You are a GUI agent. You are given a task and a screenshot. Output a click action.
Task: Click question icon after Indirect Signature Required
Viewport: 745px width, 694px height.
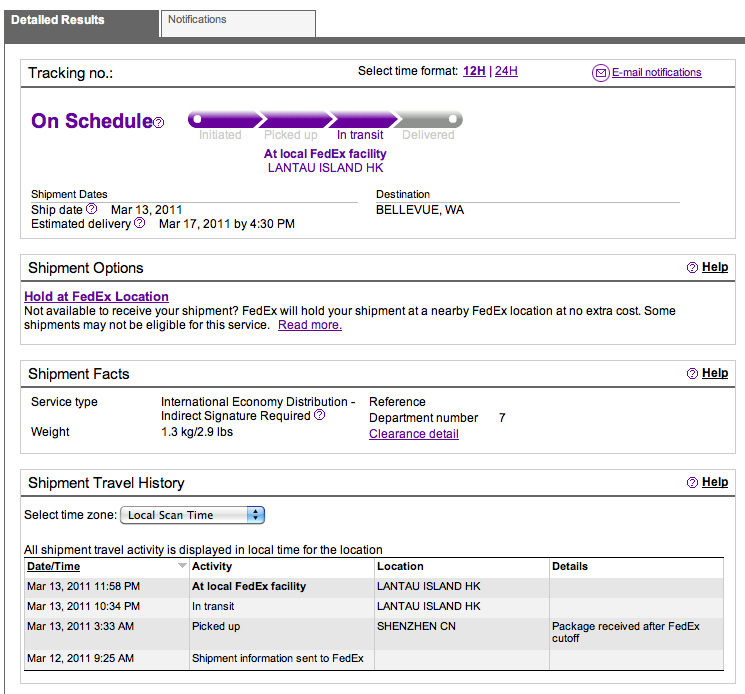[x=320, y=415]
